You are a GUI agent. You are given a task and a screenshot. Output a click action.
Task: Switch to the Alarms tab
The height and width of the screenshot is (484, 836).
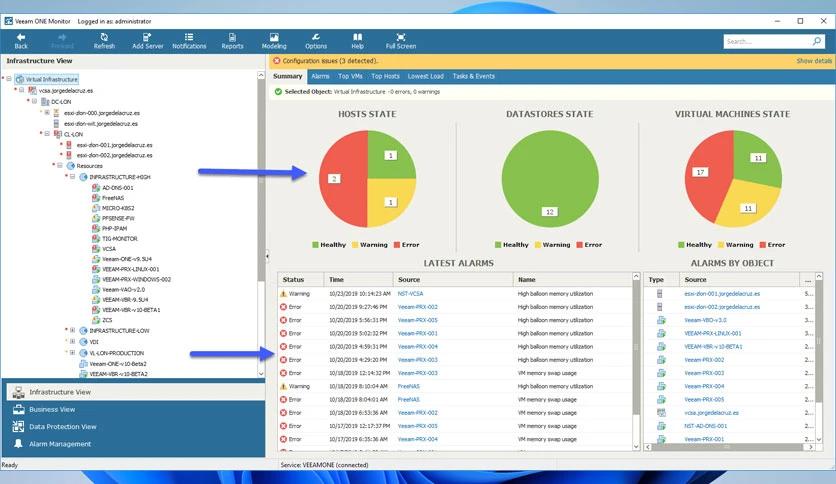pyautogui.click(x=320, y=76)
